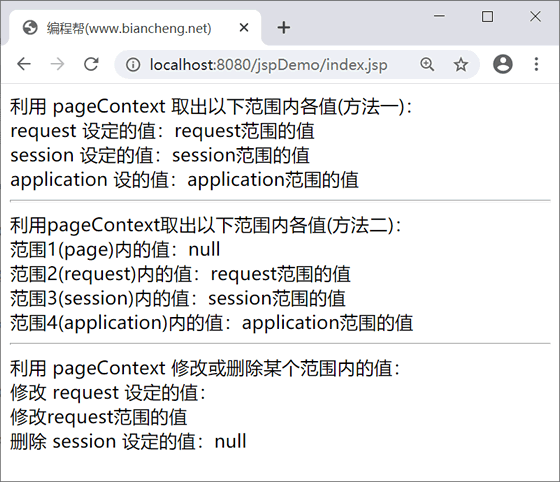This screenshot has width=560, height=482.
Task: Minimize the browser window
Action: [x=439, y=16]
